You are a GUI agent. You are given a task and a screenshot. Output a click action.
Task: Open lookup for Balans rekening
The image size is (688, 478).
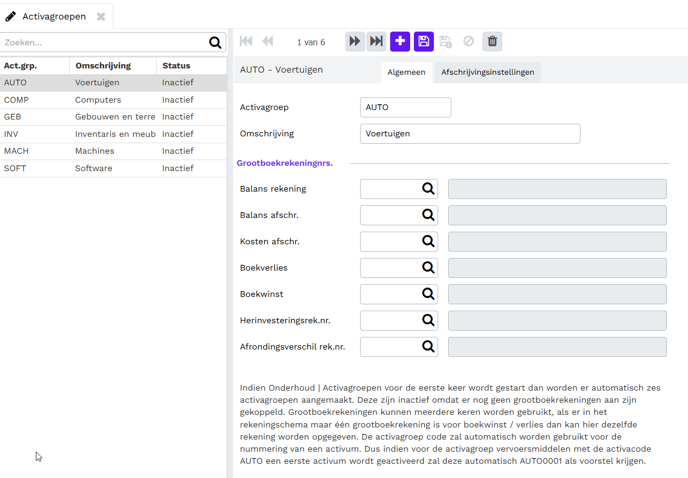coord(428,189)
